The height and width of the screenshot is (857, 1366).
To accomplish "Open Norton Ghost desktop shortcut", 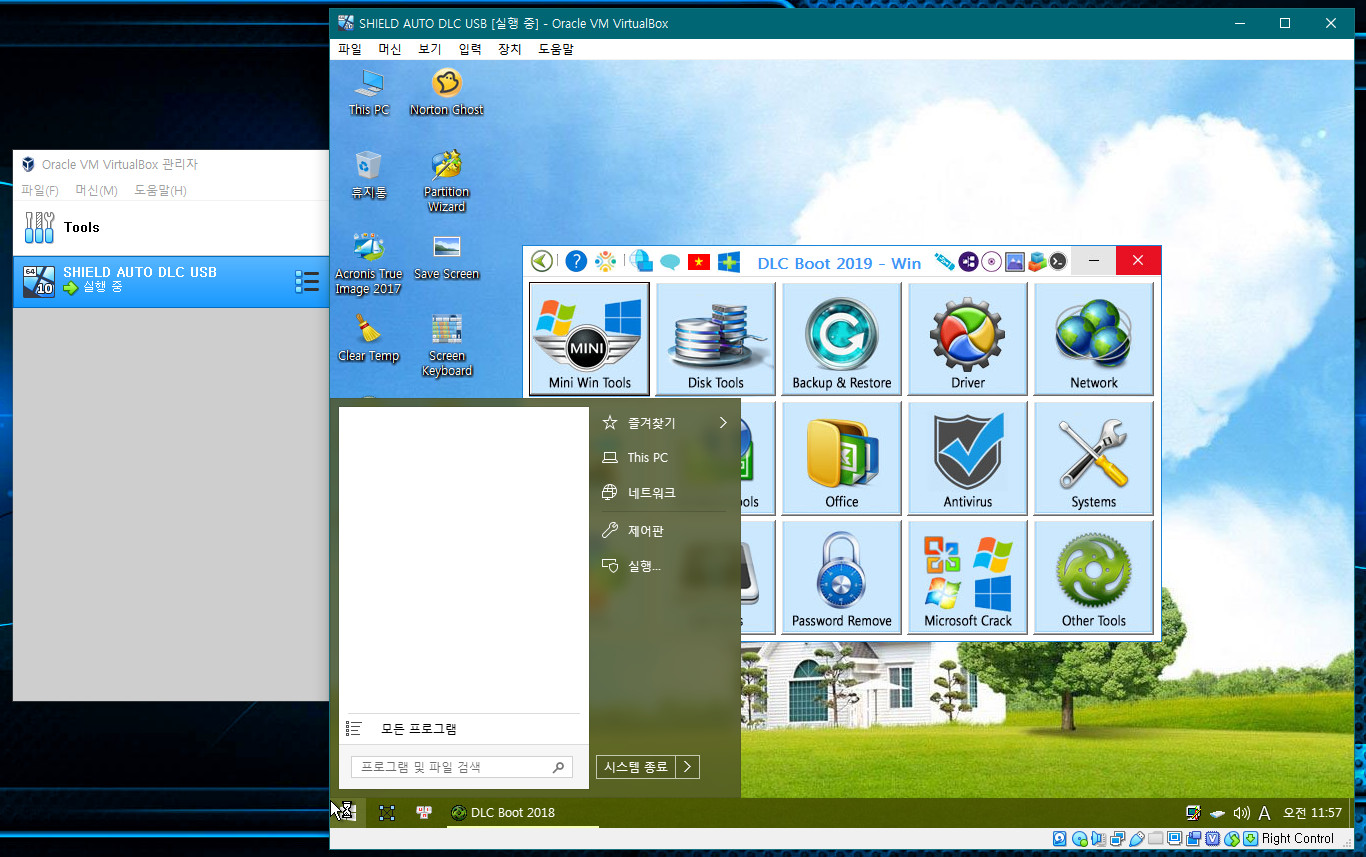I will click(x=447, y=92).
